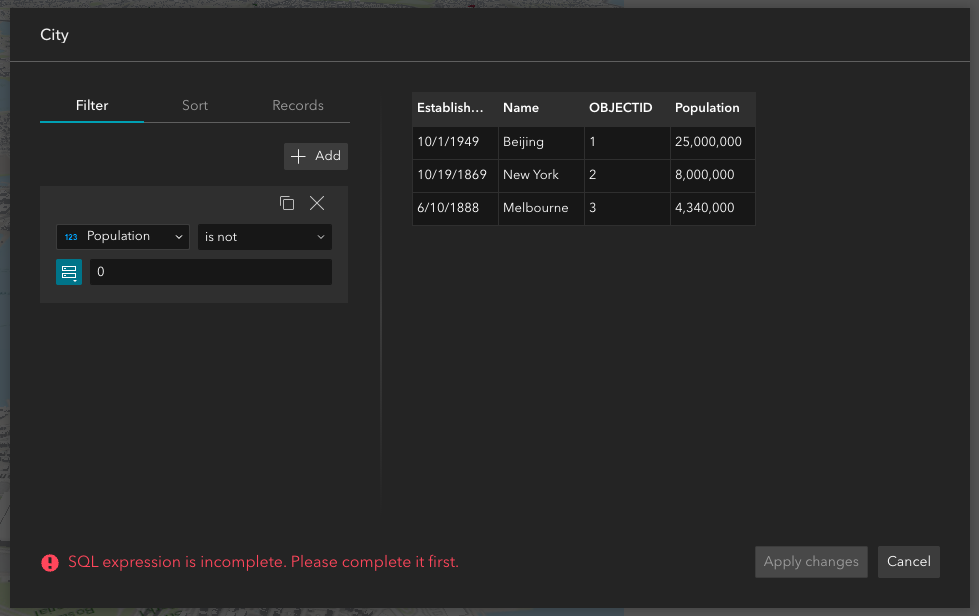The height and width of the screenshot is (616, 979).
Task: Click the Population column header
Action: tap(707, 108)
